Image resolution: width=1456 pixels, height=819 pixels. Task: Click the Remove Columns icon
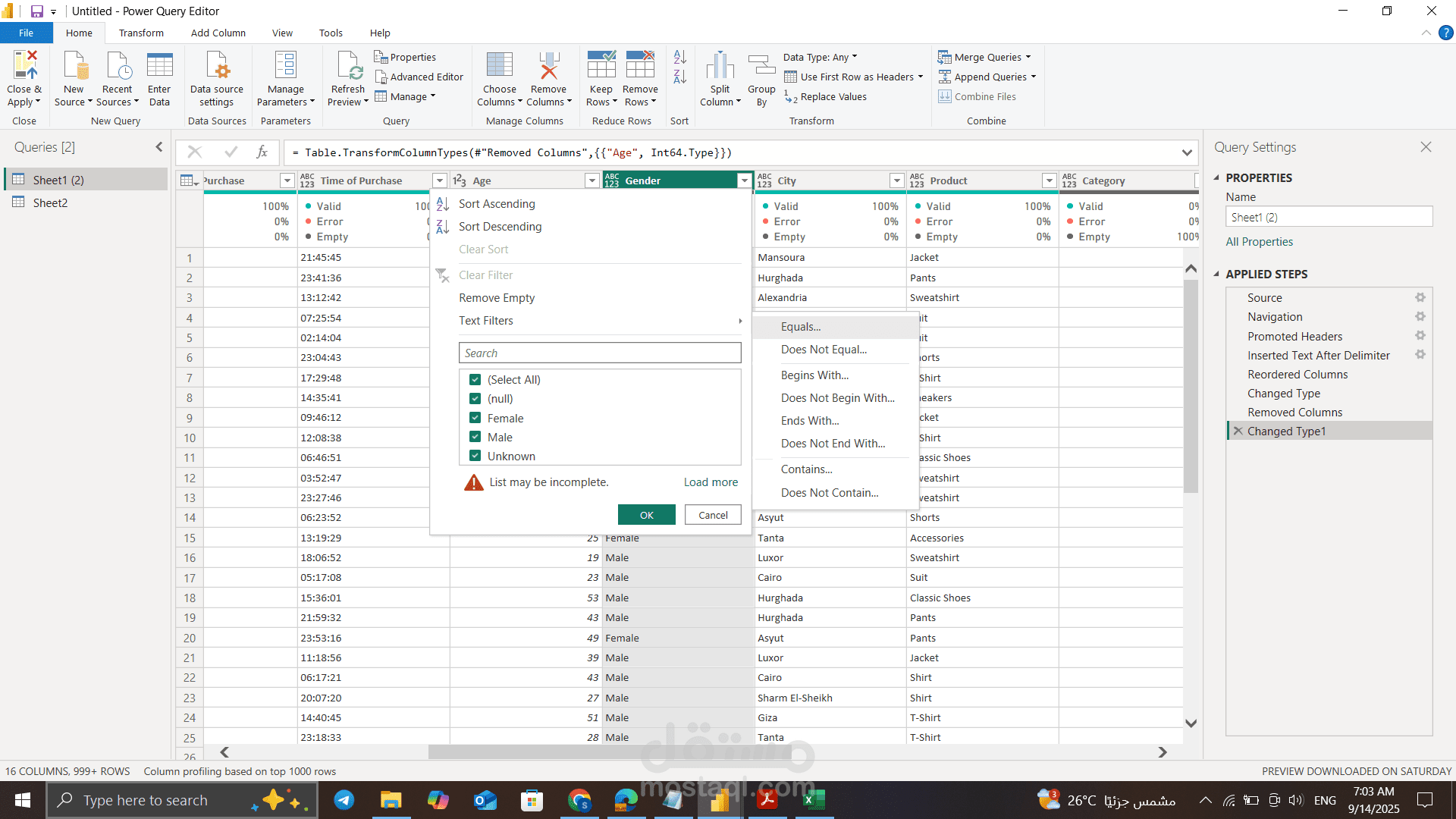(548, 66)
